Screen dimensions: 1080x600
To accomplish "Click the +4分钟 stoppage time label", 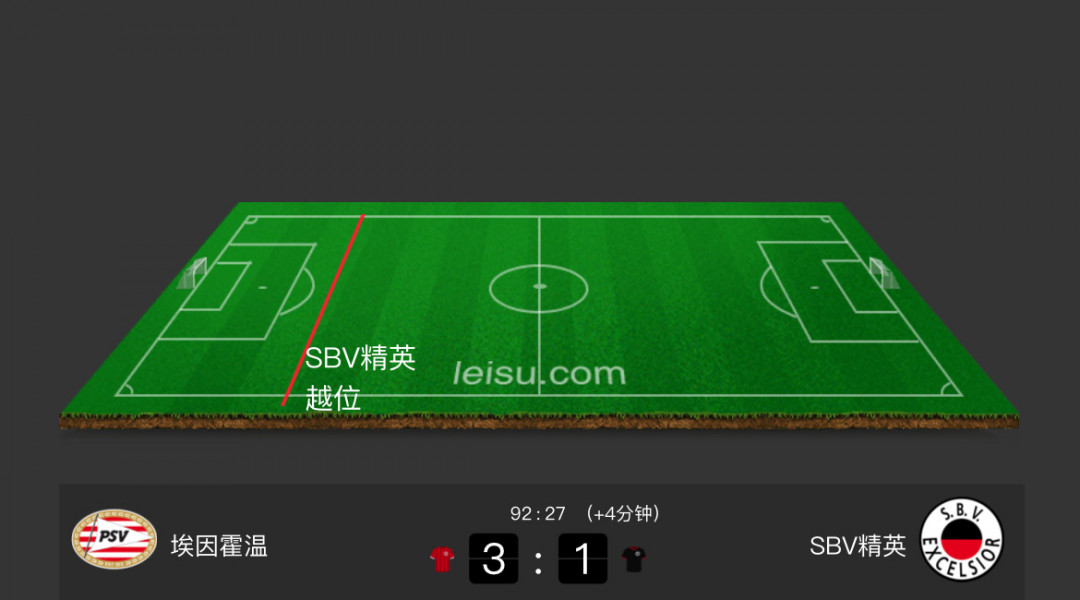I will 623,514.
